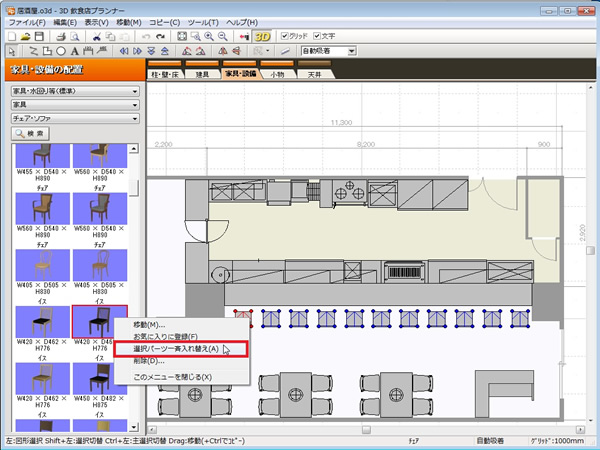This screenshot has width=600, height=450.
Task: Select このメニューを閉じる(X) menu entry
Action: coord(172,377)
